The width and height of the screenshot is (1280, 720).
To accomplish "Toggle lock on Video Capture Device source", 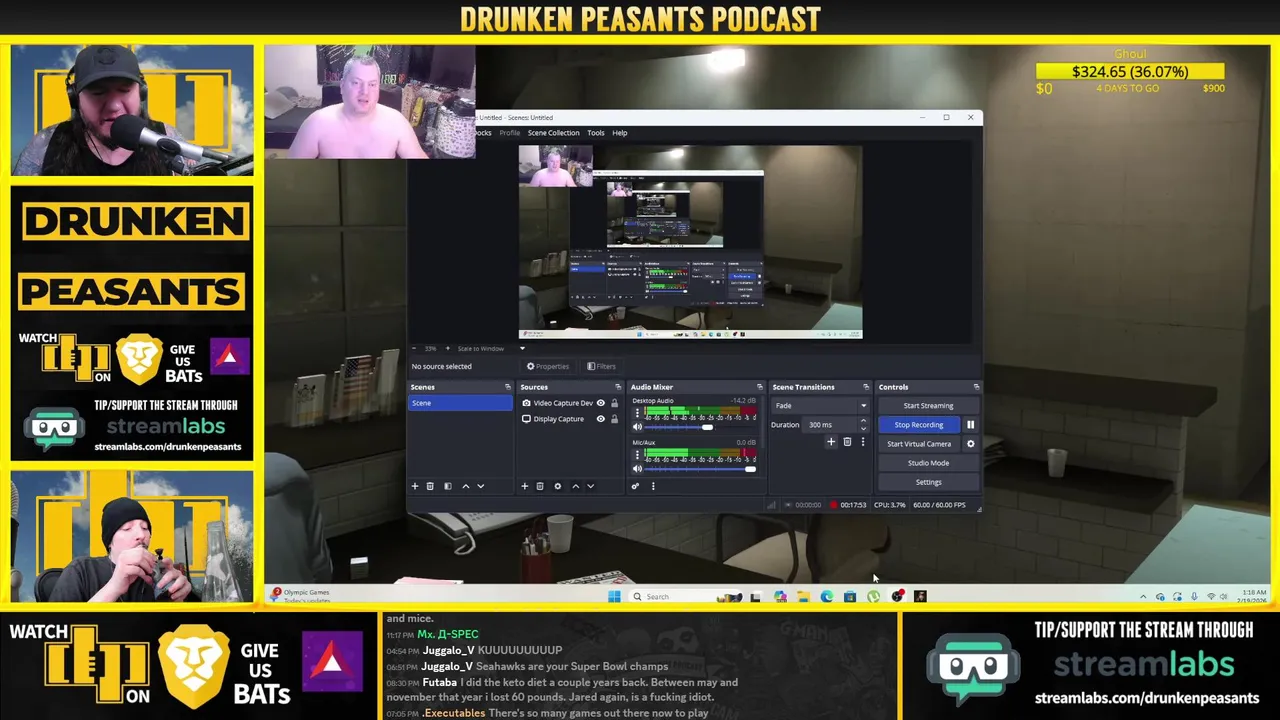I will 614,403.
